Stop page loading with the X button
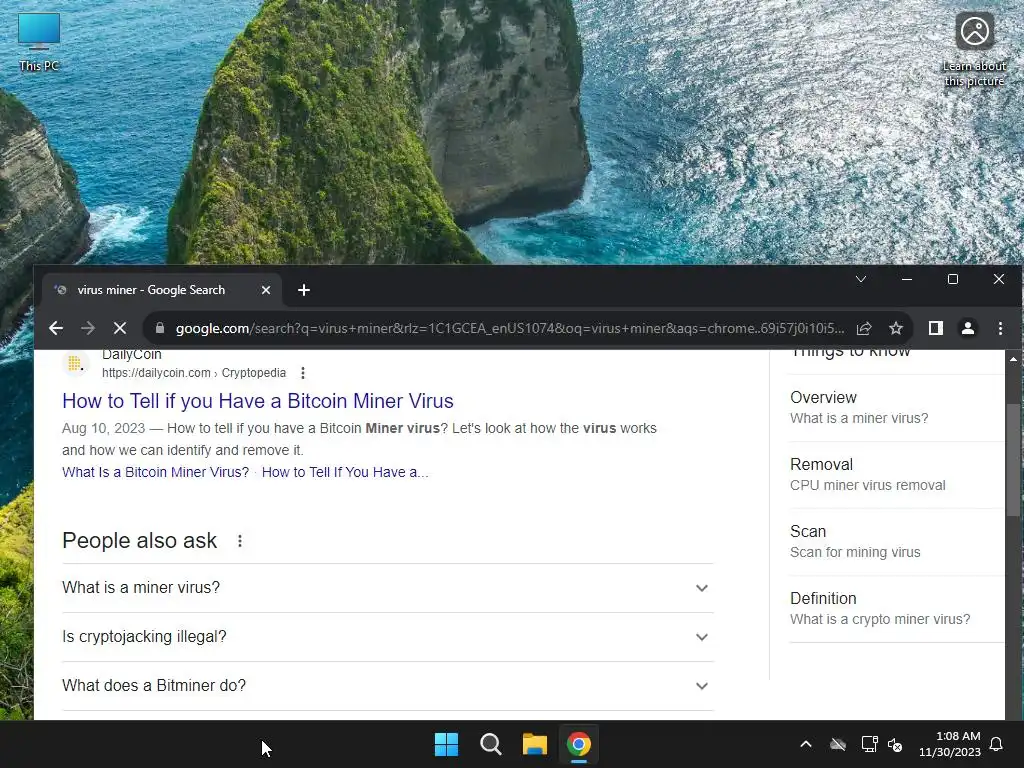This screenshot has height=768, width=1024. pos(120,328)
